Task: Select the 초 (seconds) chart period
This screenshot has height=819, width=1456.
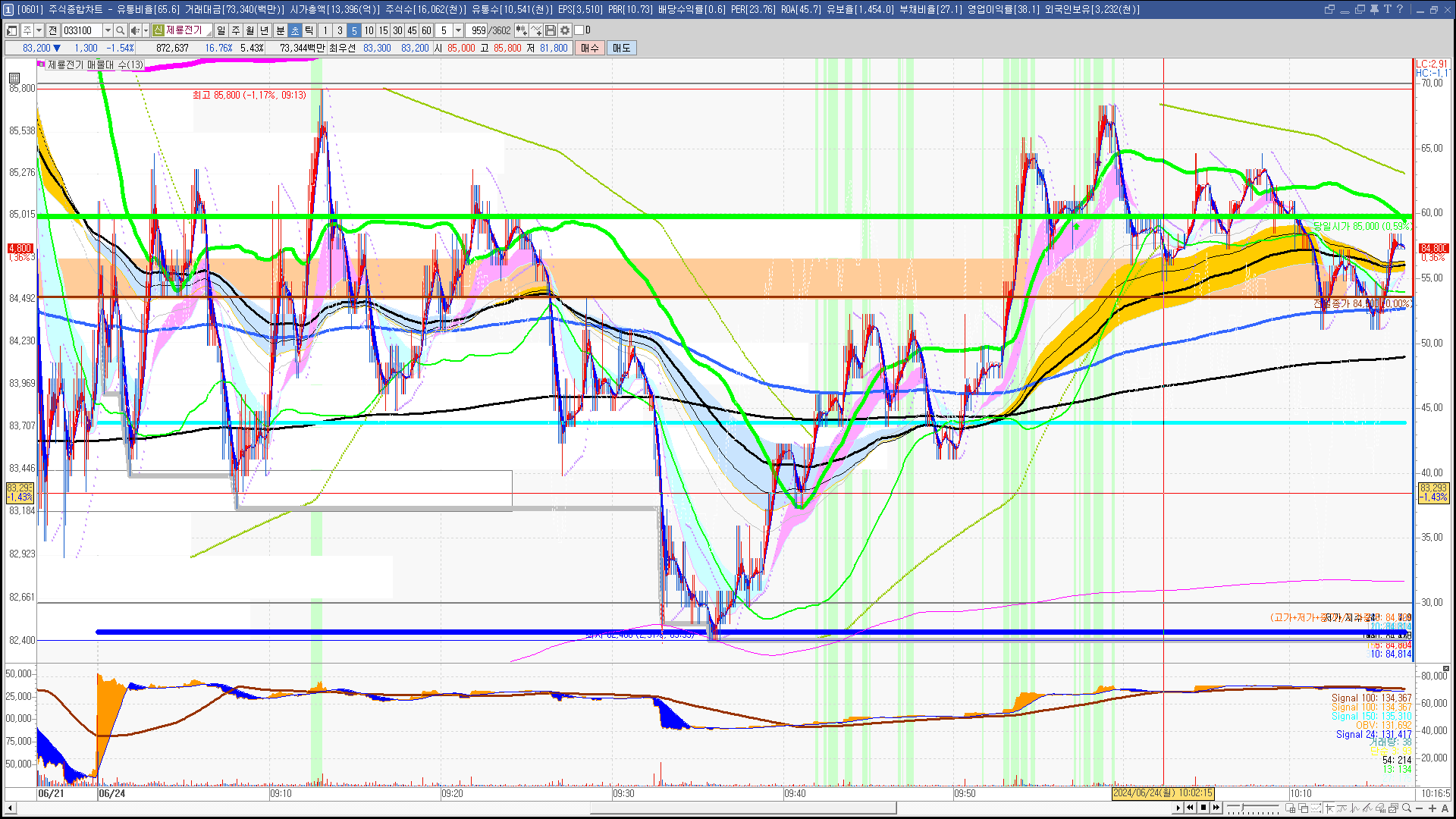Action: (x=295, y=30)
